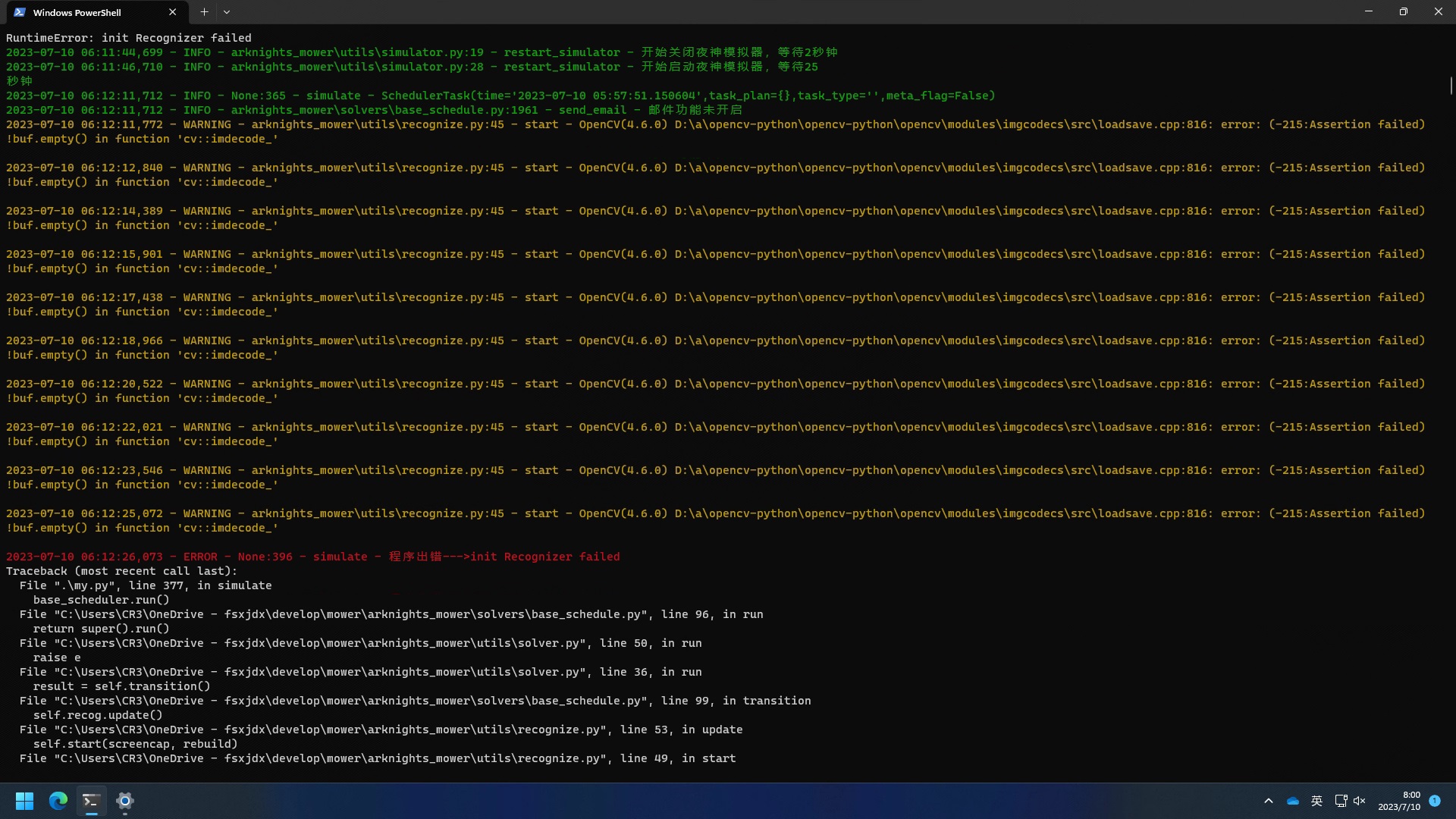Launch Microsoft Edge from the taskbar

click(x=58, y=801)
